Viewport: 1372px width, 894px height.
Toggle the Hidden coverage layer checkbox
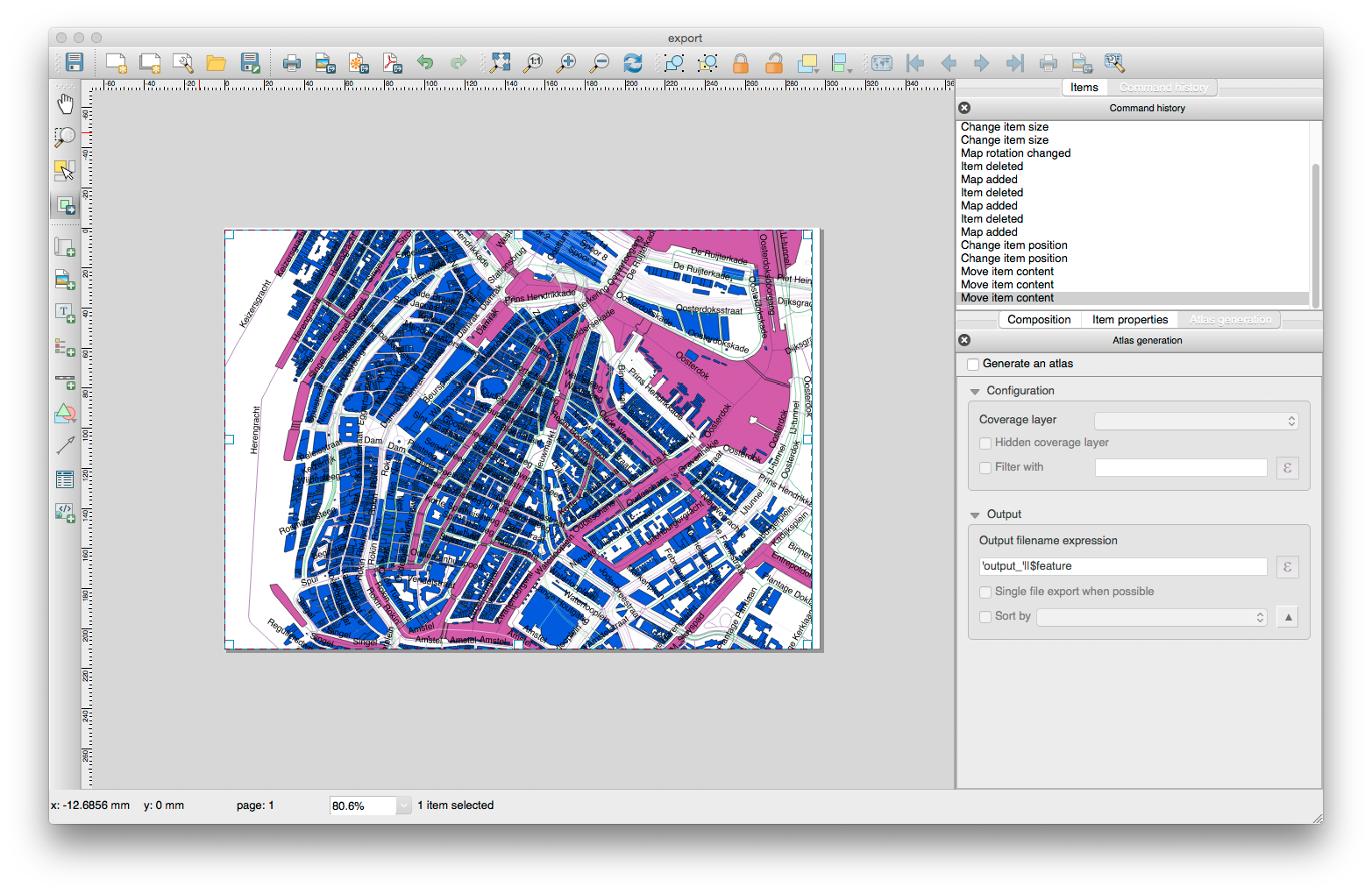coord(985,443)
